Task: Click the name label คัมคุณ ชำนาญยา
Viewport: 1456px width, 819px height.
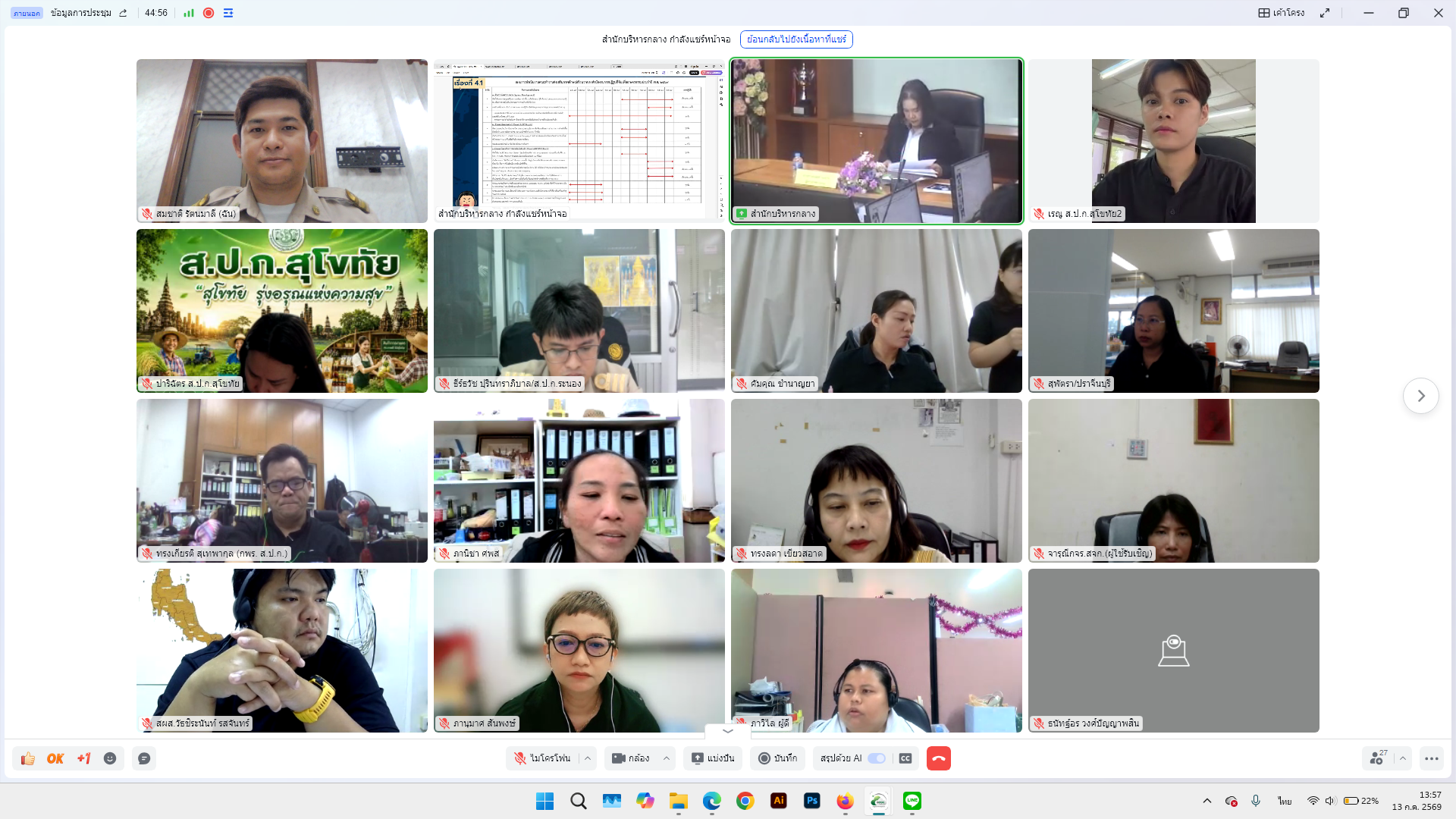Action: click(783, 384)
